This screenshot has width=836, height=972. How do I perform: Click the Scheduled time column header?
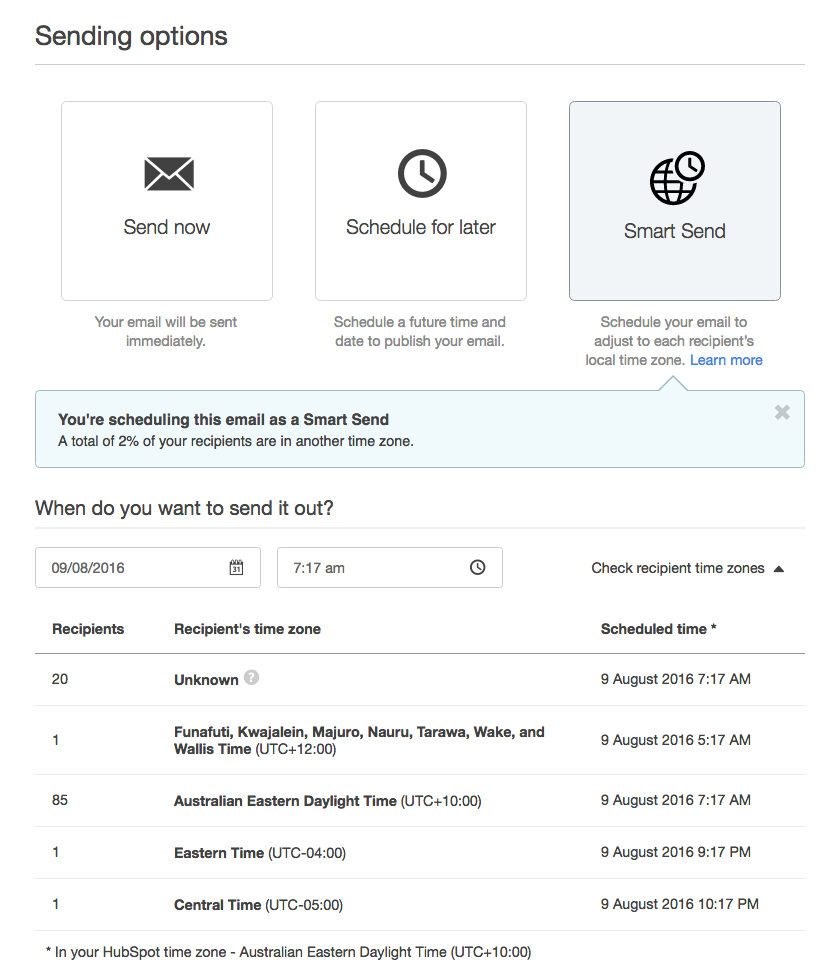pyautogui.click(x=658, y=629)
